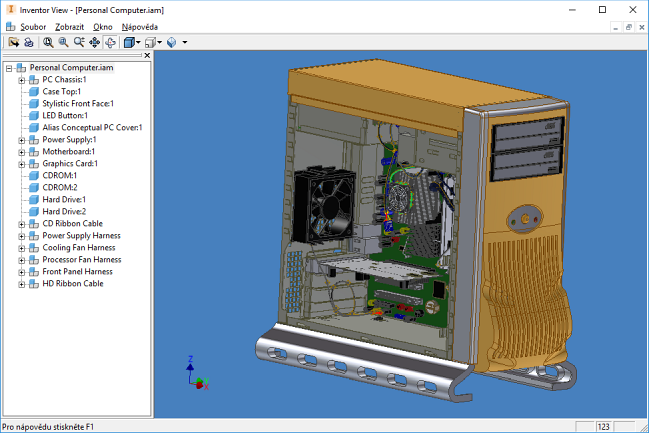Select Cooling Fan Harness in the tree
Image resolution: width=649 pixels, height=433 pixels.
(81, 247)
